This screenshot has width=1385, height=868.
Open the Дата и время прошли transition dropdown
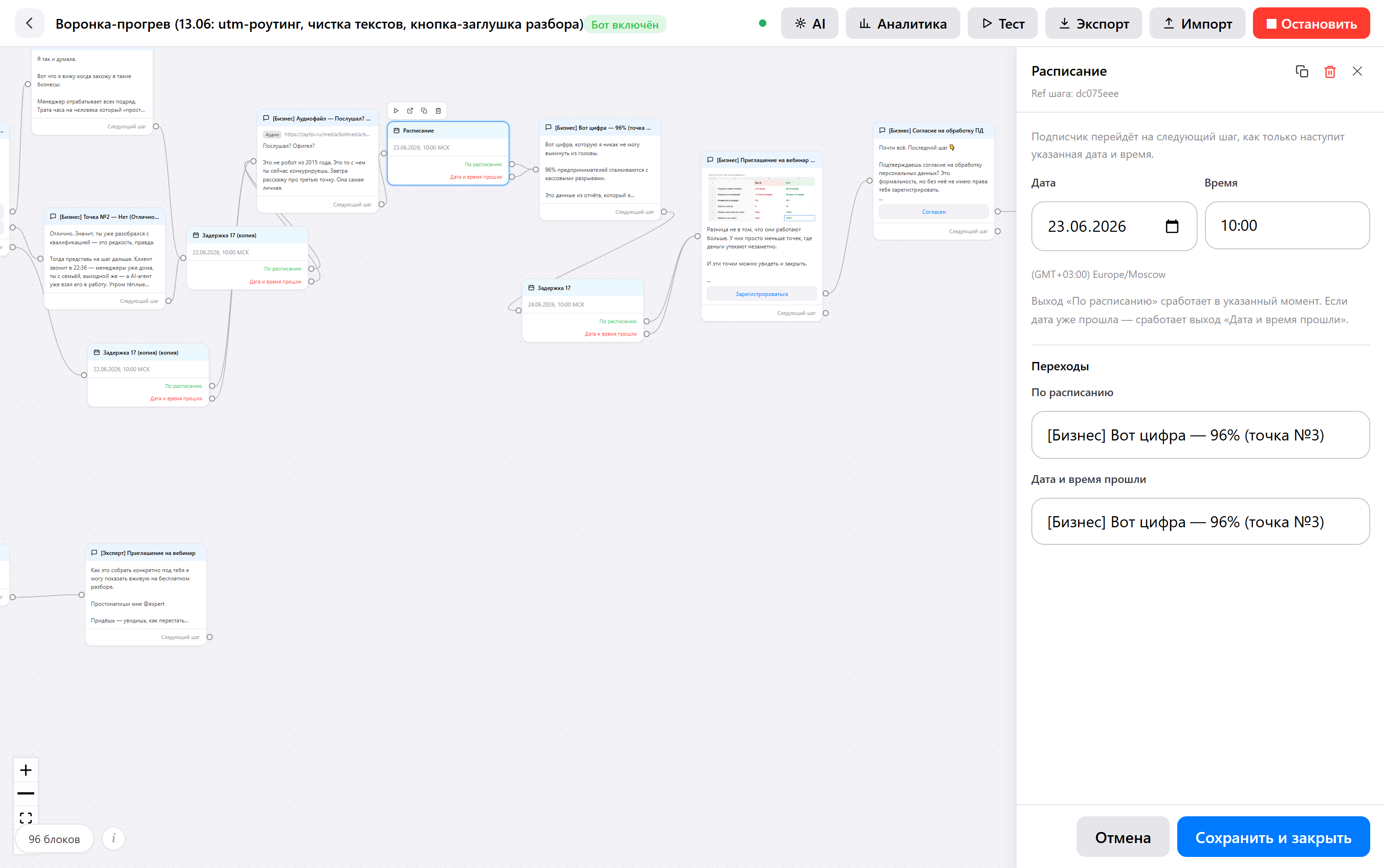[x=1200, y=522]
